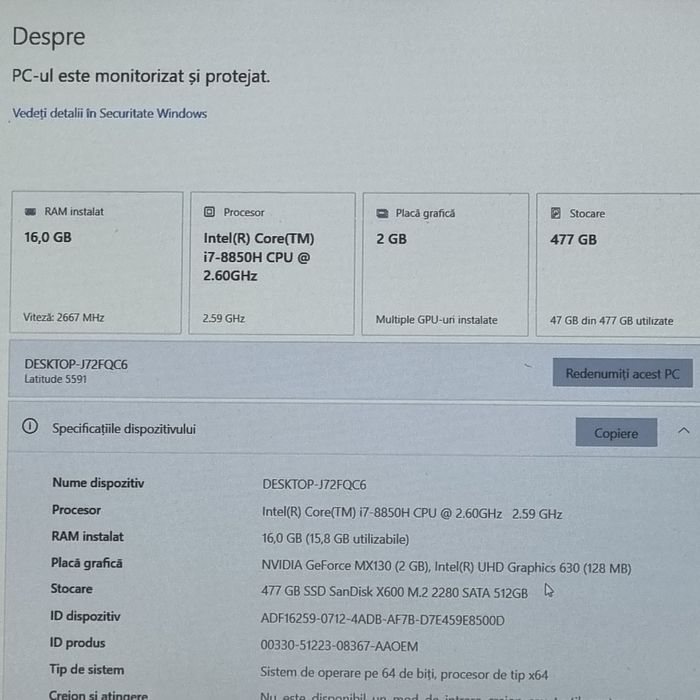Click 'Sistem de operare pe 64 de biți' value
Screen dimensions: 700x700
click(348, 673)
